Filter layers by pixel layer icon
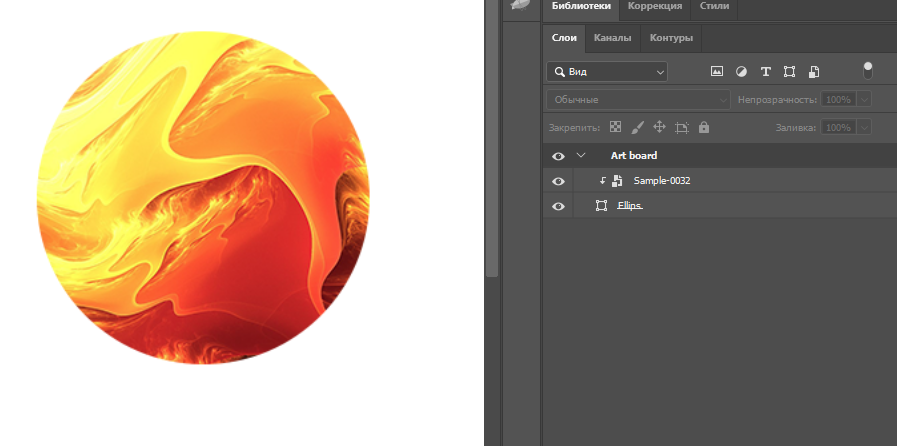897x446 pixels. pos(716,71)
